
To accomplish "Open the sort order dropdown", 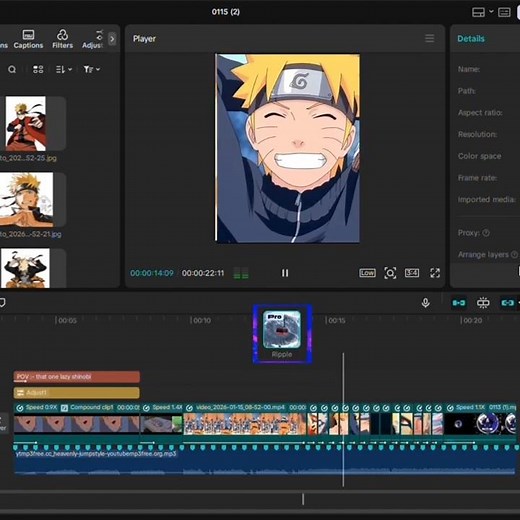I will (x=64, y=69).
